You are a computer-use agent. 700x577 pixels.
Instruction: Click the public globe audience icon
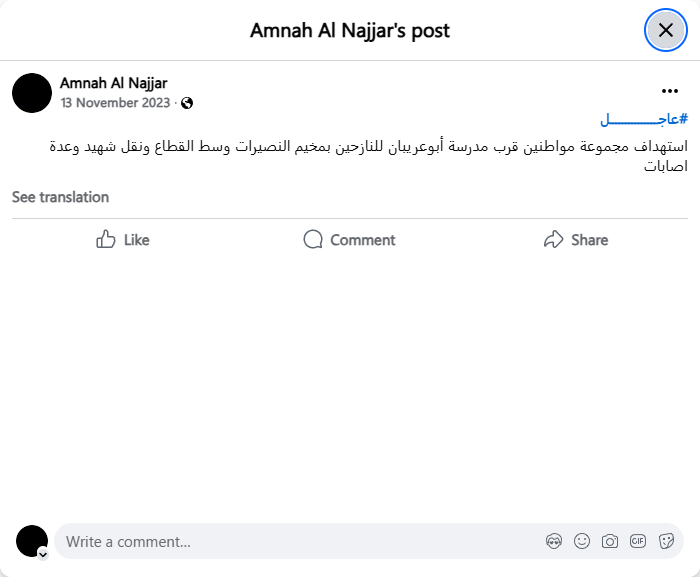(x=187, y=103)
